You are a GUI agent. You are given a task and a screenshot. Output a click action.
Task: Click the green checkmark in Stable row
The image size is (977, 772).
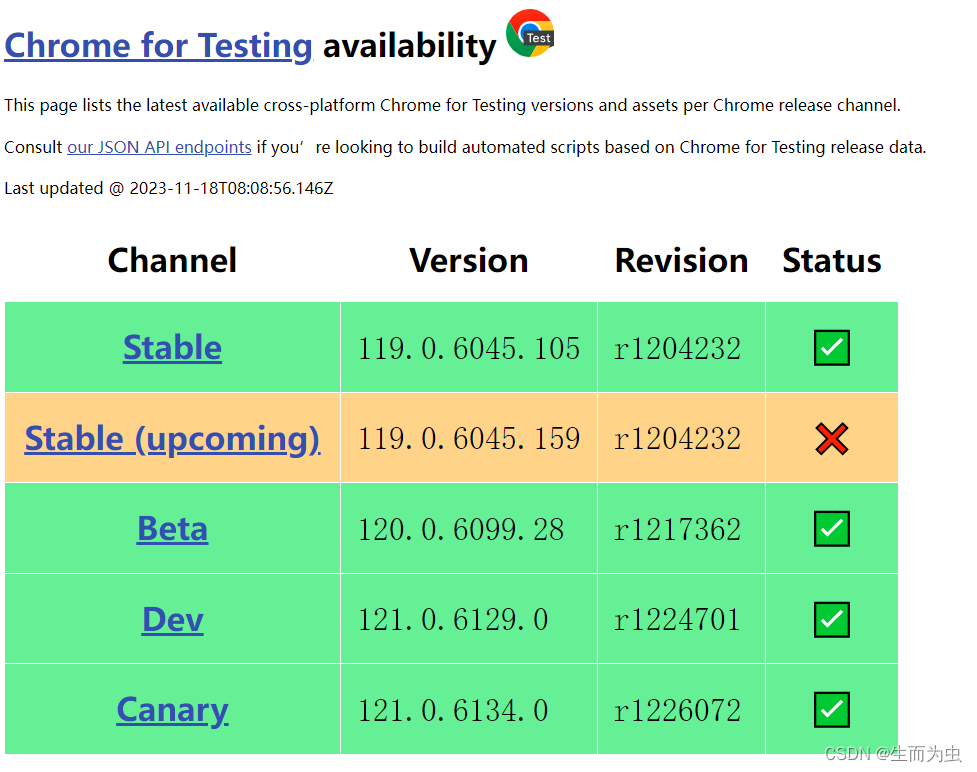(x=832, y=348)
